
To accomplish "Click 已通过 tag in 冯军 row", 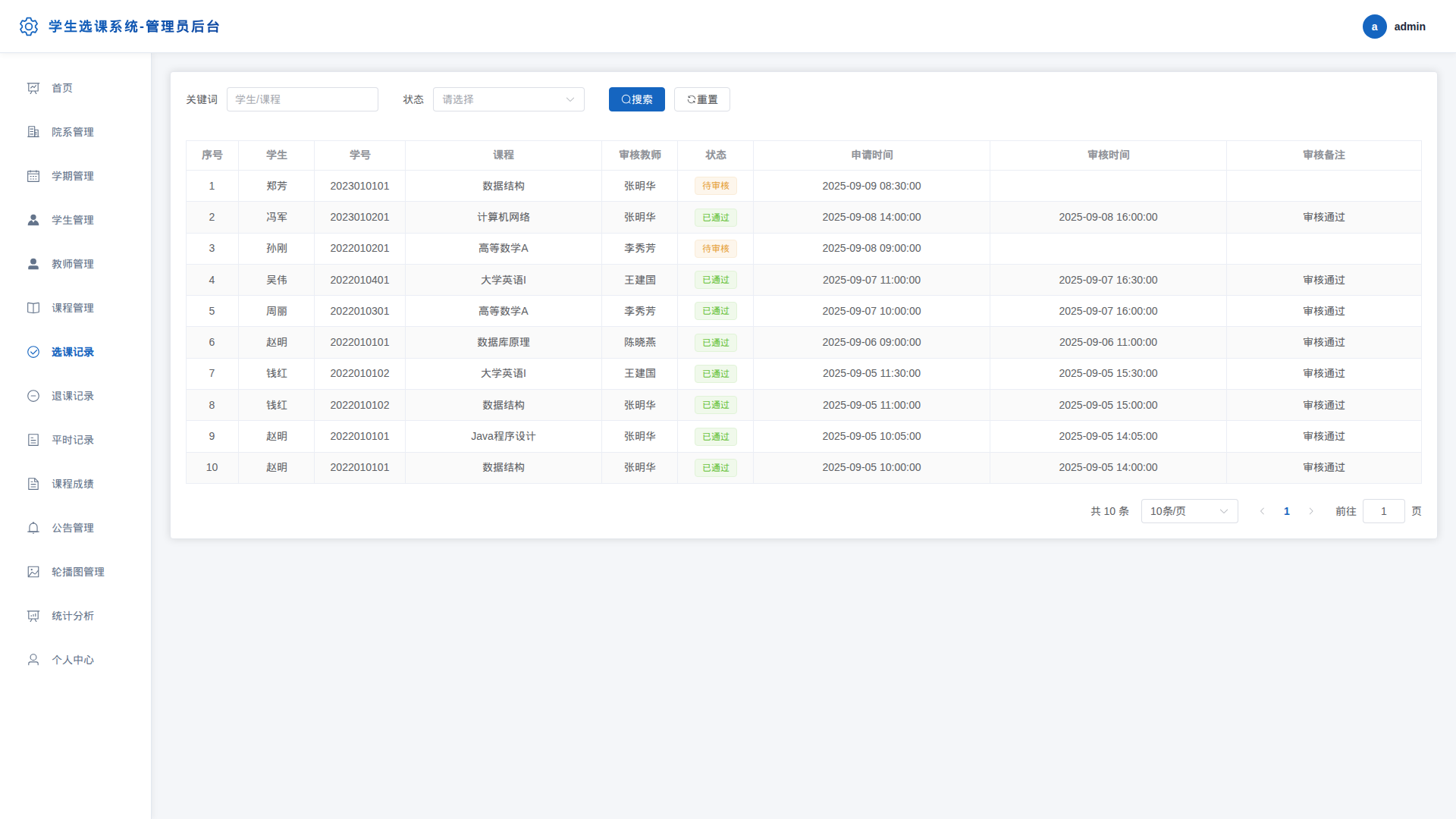I will [x=716, y=218].
